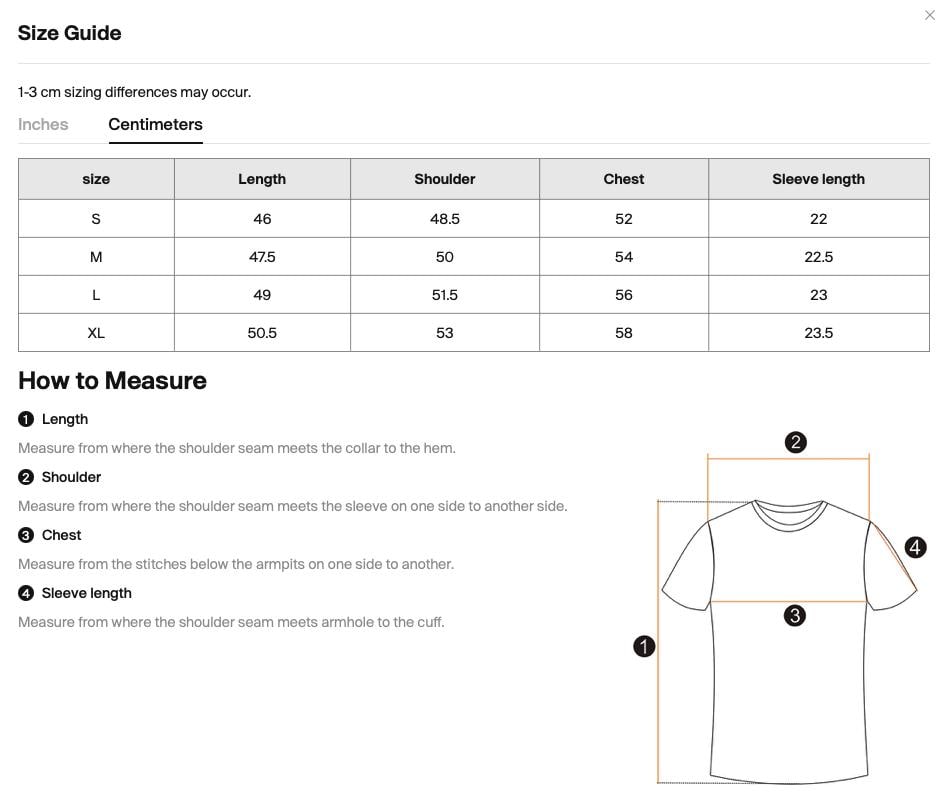Viewport: 945px width, 812px height.
Task: Close the Size Guide dialog
Action: [x=929, y=15]
